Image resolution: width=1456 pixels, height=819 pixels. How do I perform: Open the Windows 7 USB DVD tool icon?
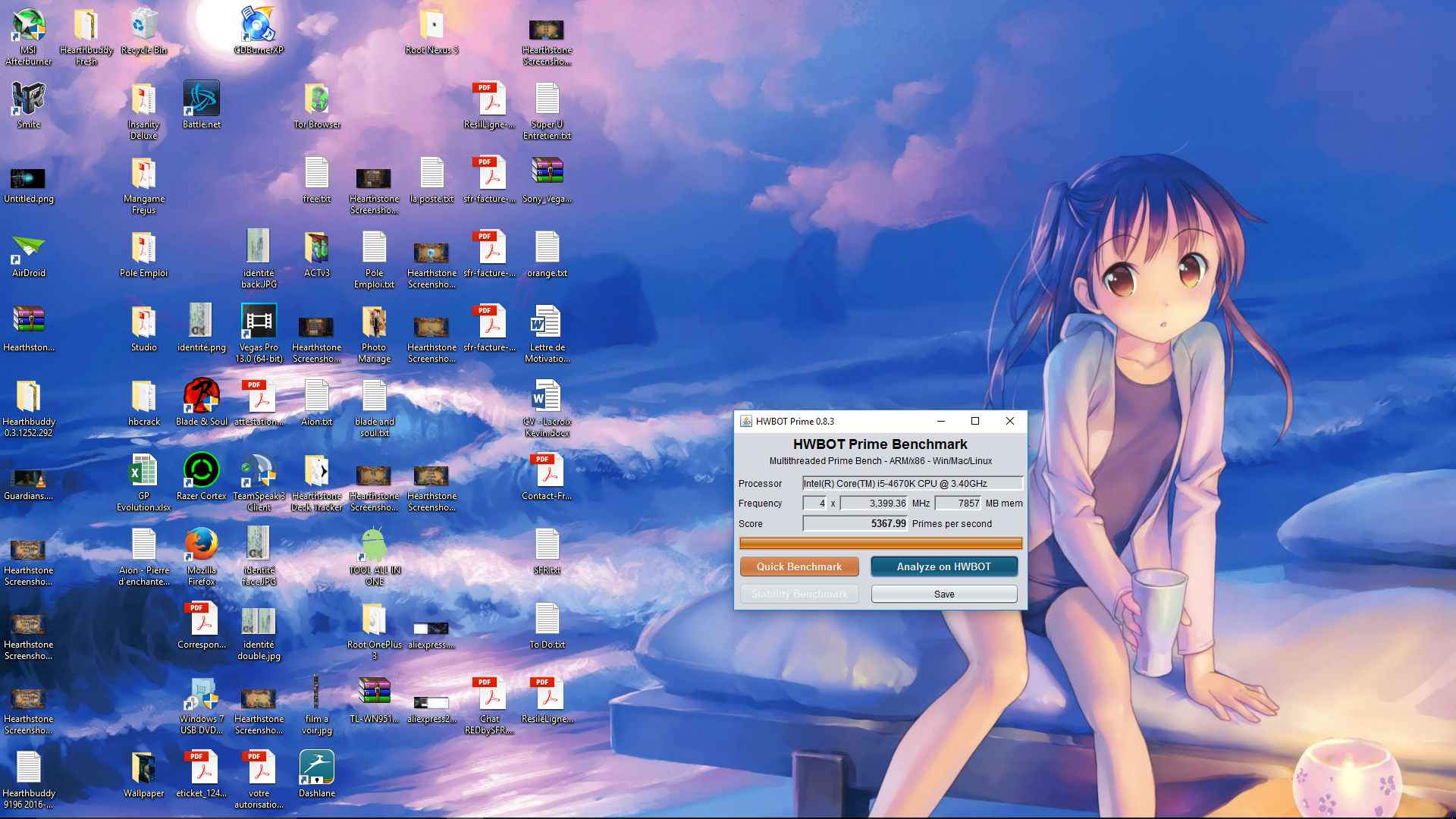pyautogui.click(x=202, y=705)
